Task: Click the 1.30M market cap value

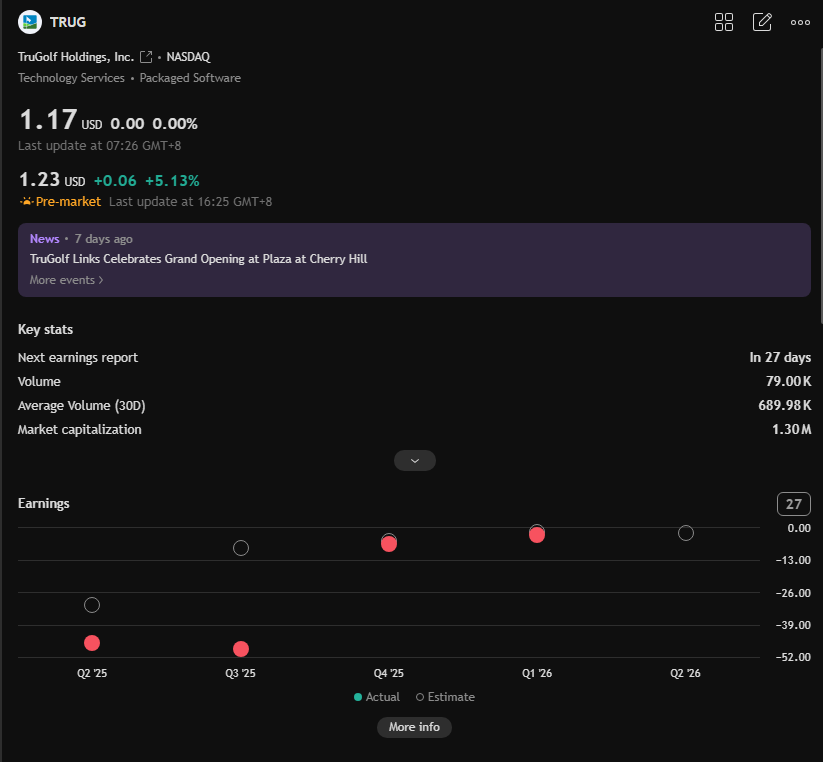Action: coord(792,430)
